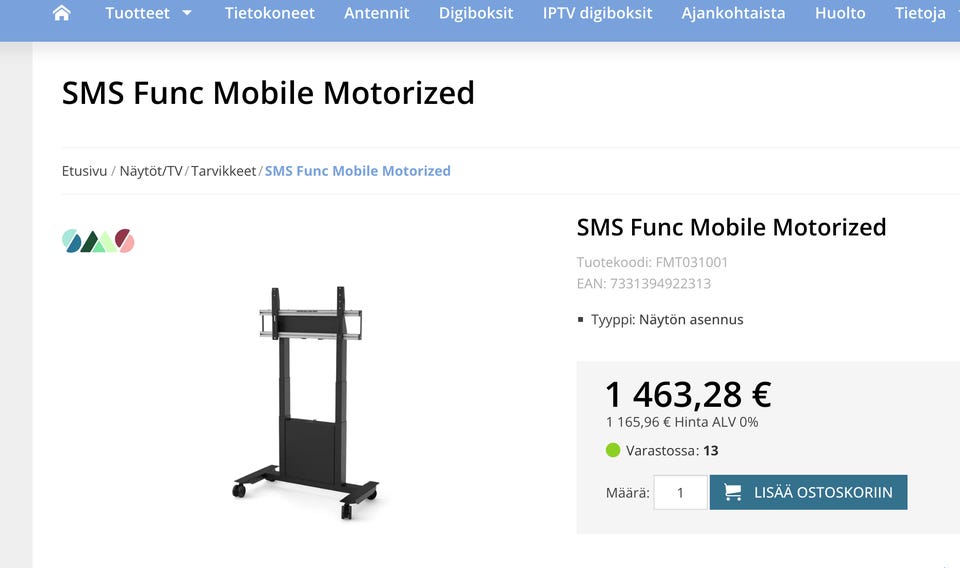The image size is (960, 568).
Task: Click the TV stand product image
Action: coord(305,402)
